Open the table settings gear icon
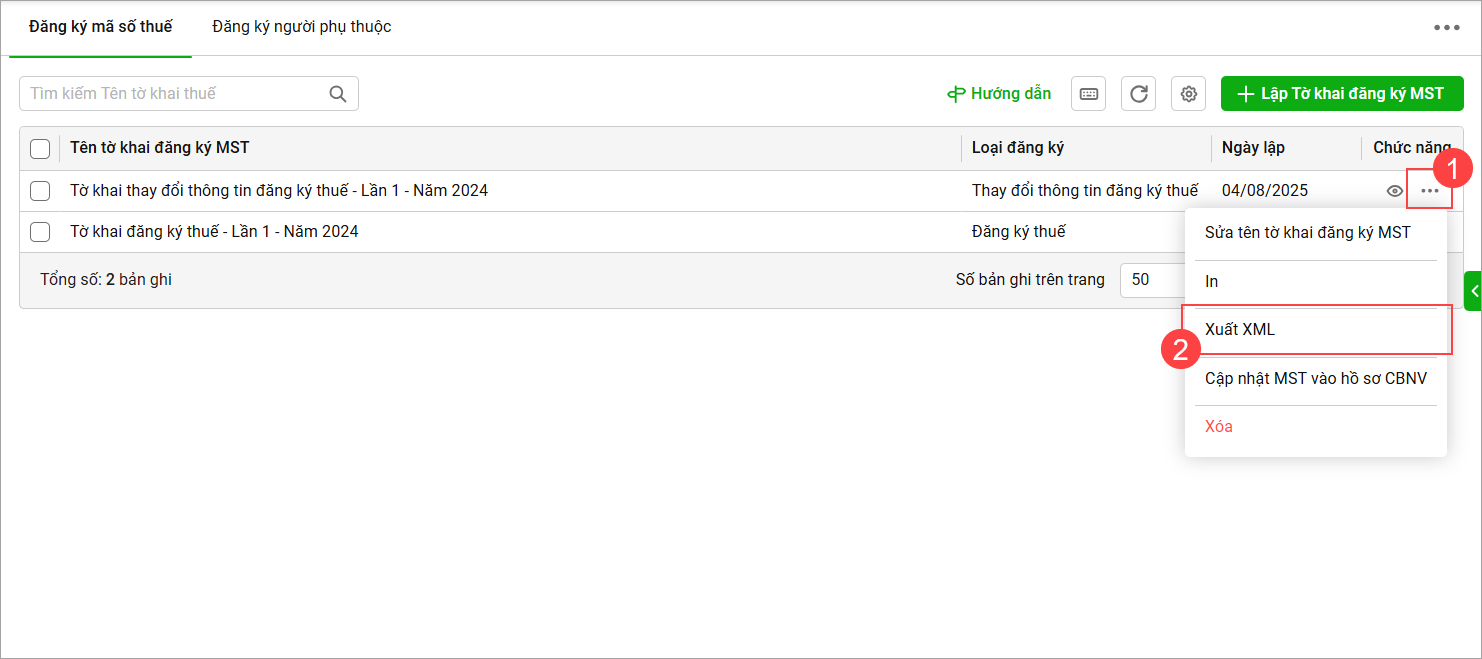The width and height of the screenshot is (1482, 659). (1188, 94)
